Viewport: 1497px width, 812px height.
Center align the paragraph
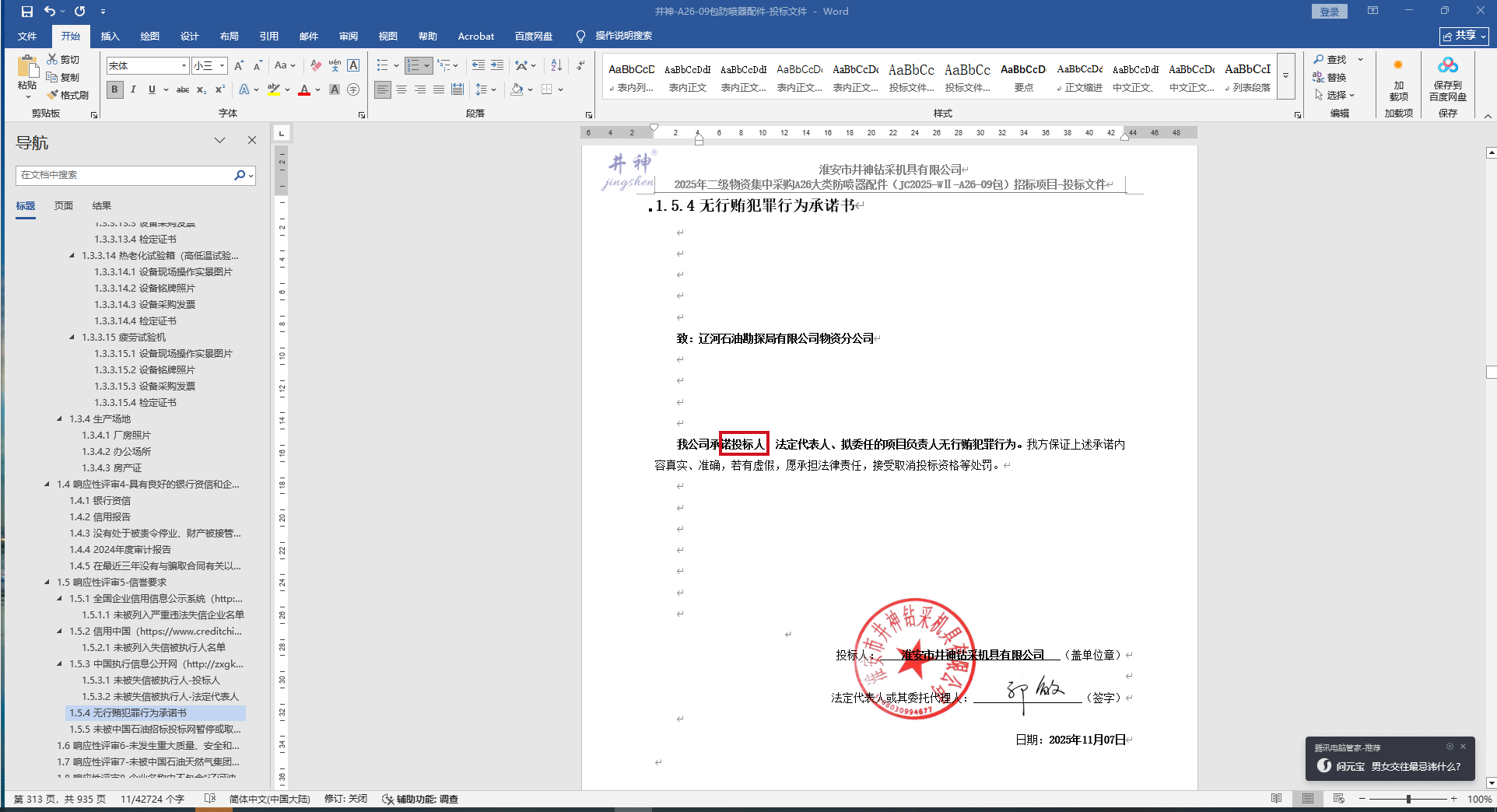coord(401,90)
